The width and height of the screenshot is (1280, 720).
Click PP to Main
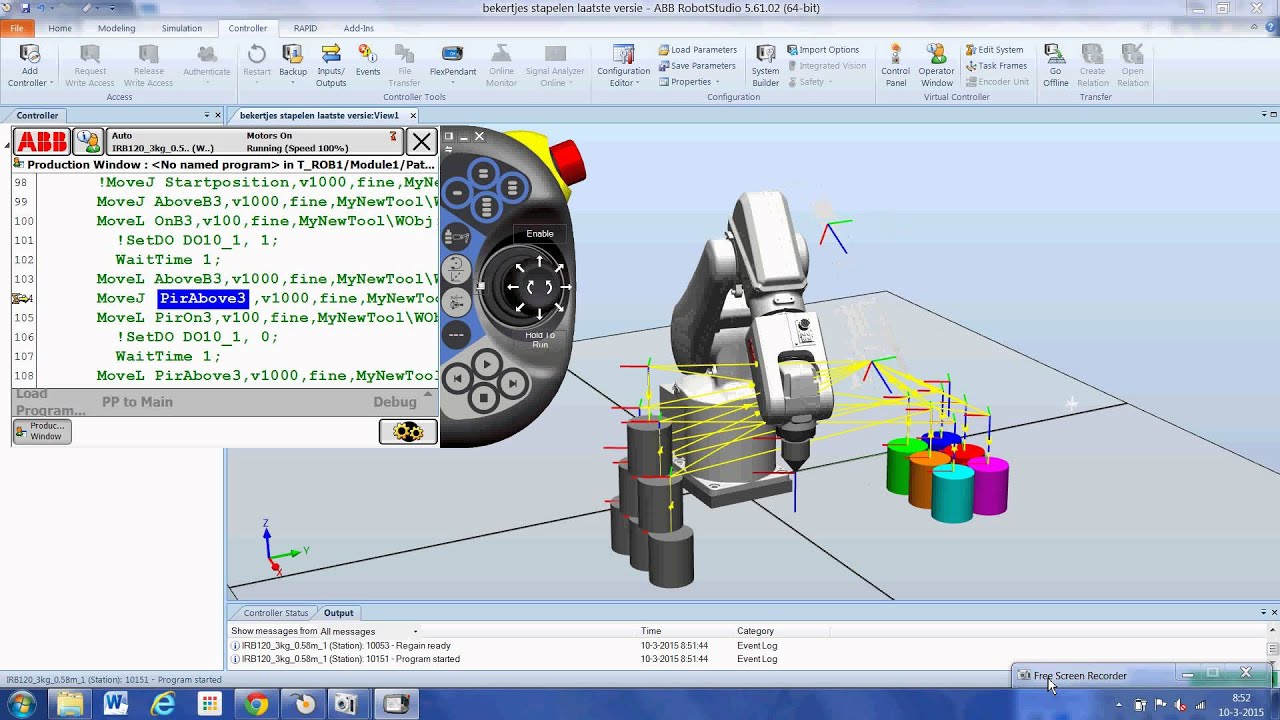point(137,402)
